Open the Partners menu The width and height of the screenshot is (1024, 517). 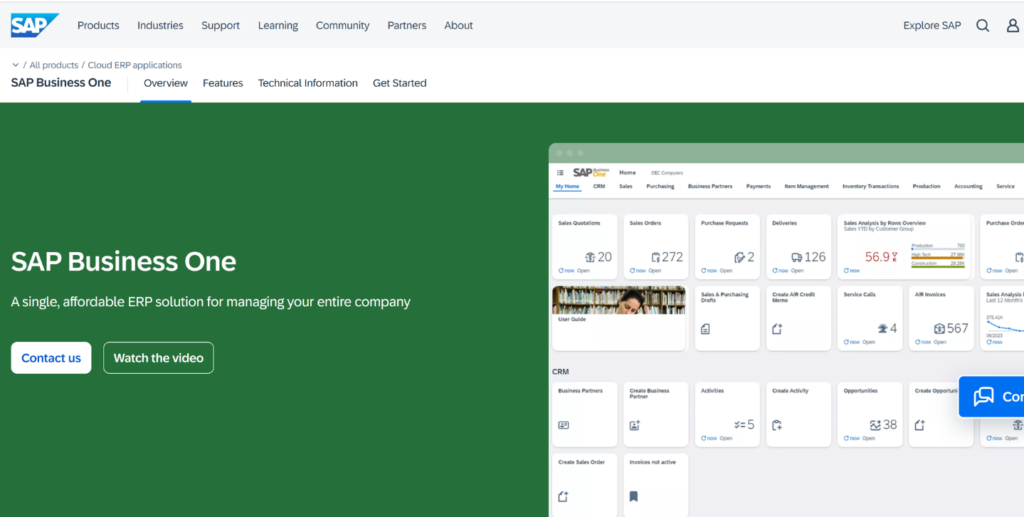406,25
